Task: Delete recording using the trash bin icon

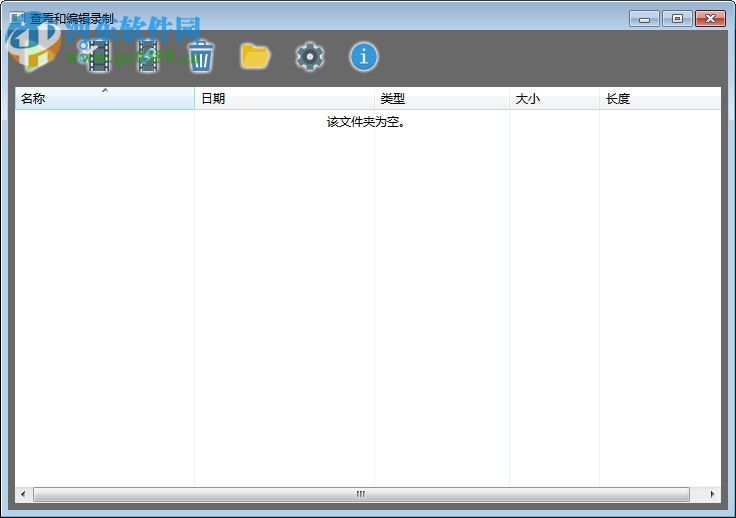Action: (201, 56)
